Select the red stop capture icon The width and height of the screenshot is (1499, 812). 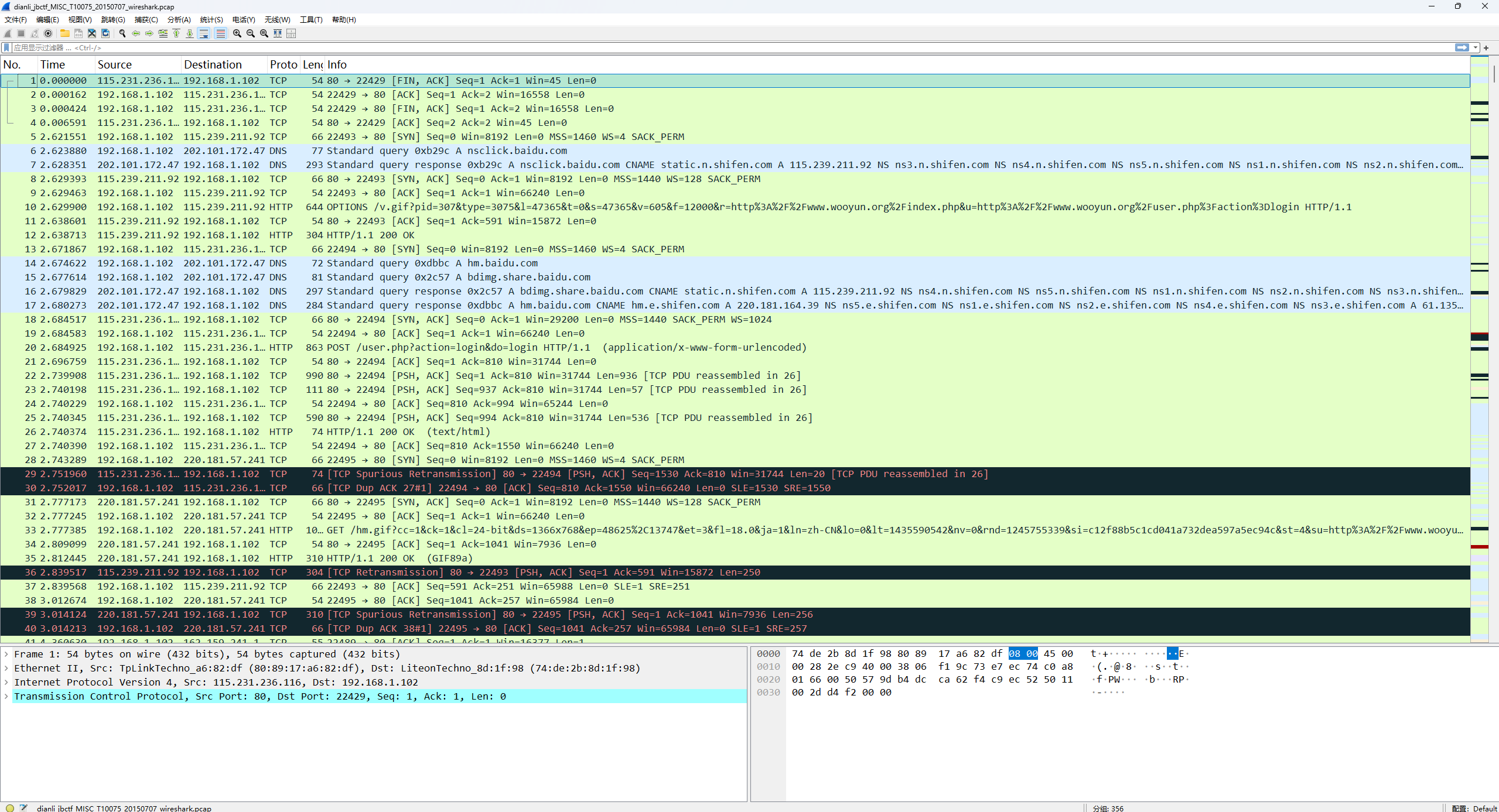pyautogui.click(x=21, y=33)
